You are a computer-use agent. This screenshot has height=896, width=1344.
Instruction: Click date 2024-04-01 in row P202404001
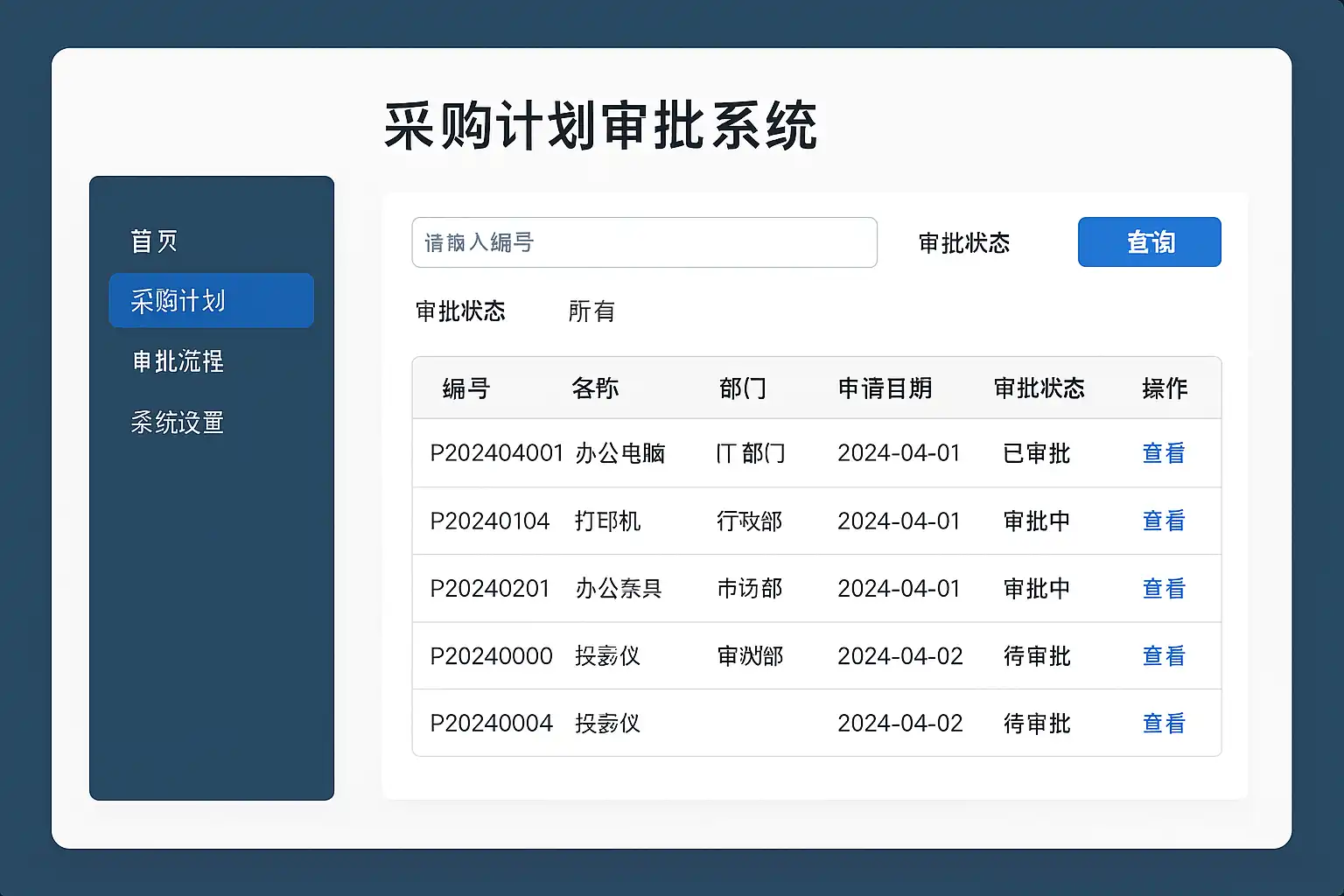click(899, 453)
